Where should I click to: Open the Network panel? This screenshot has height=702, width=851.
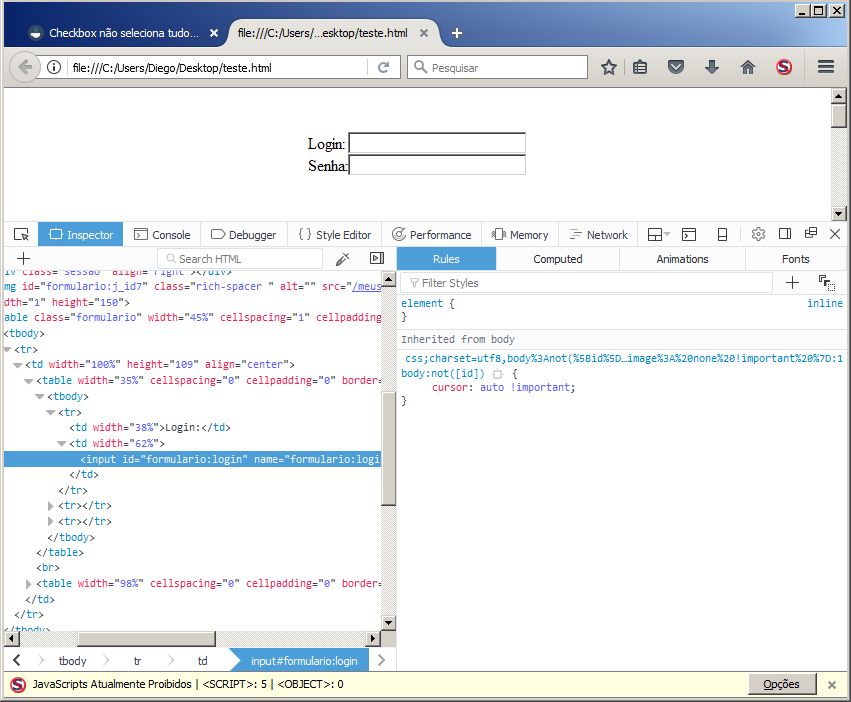click(599, 235)
